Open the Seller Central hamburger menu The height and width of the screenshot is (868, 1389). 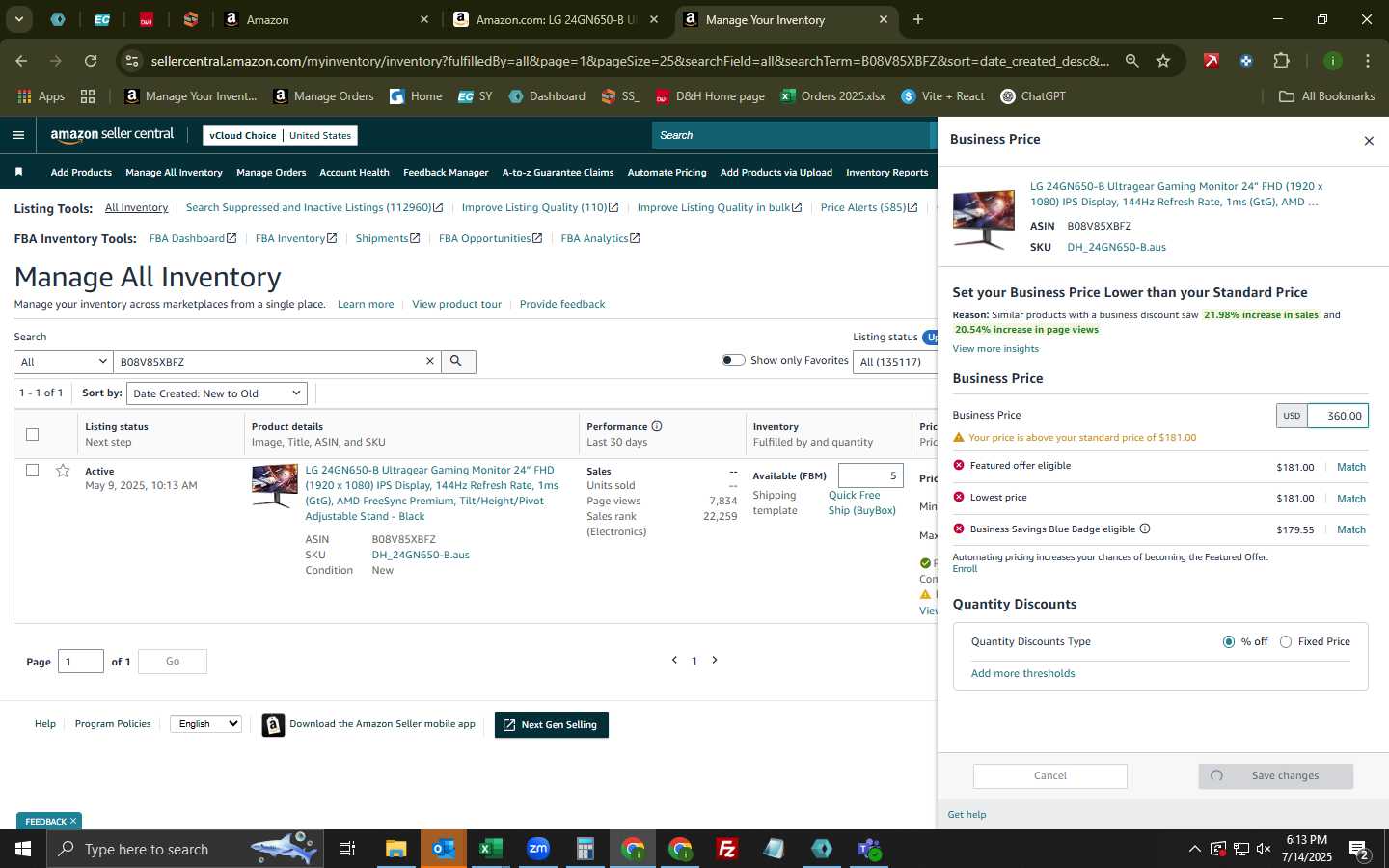point(18,135)
